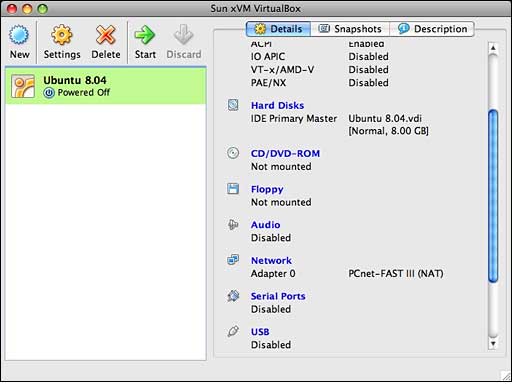The height and width of the screenshot is (384, 512).
Task: Open Settings with the gear icon
Action: tap(62, 35)
